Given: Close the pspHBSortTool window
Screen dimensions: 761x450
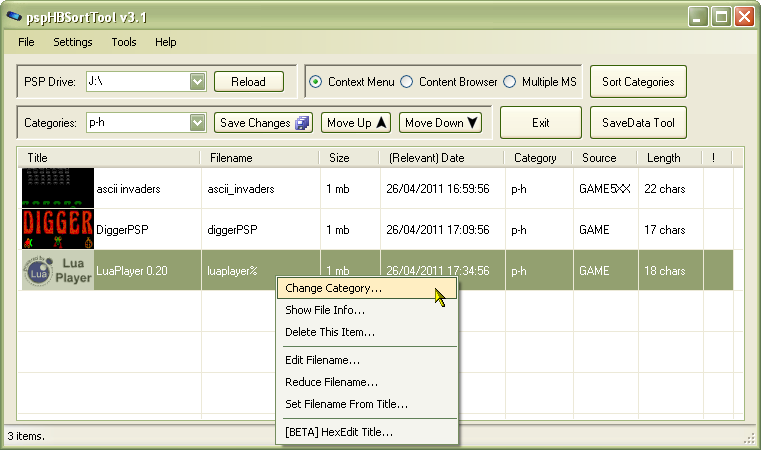Looking at the screenshot, I should pos(744,17).
